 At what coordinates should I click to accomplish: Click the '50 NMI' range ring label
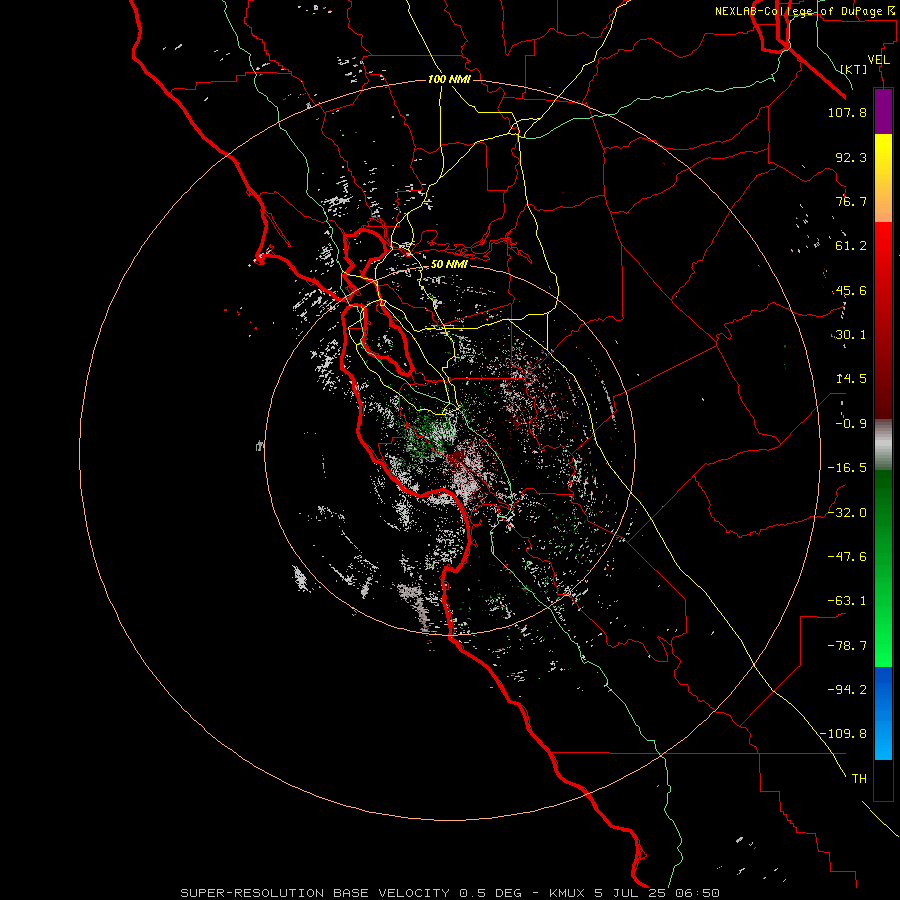[x=449, y=264]
